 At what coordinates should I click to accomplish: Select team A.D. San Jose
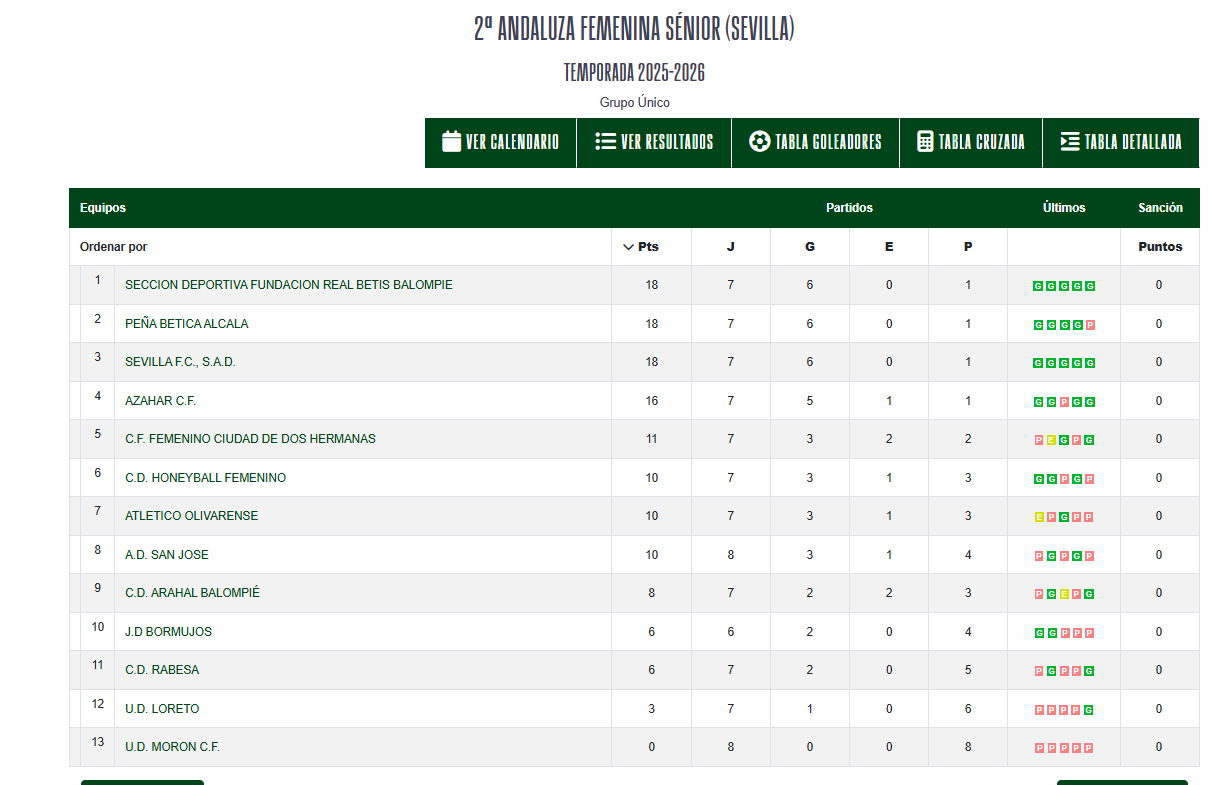pyautogui.click(x=167, y=555)
